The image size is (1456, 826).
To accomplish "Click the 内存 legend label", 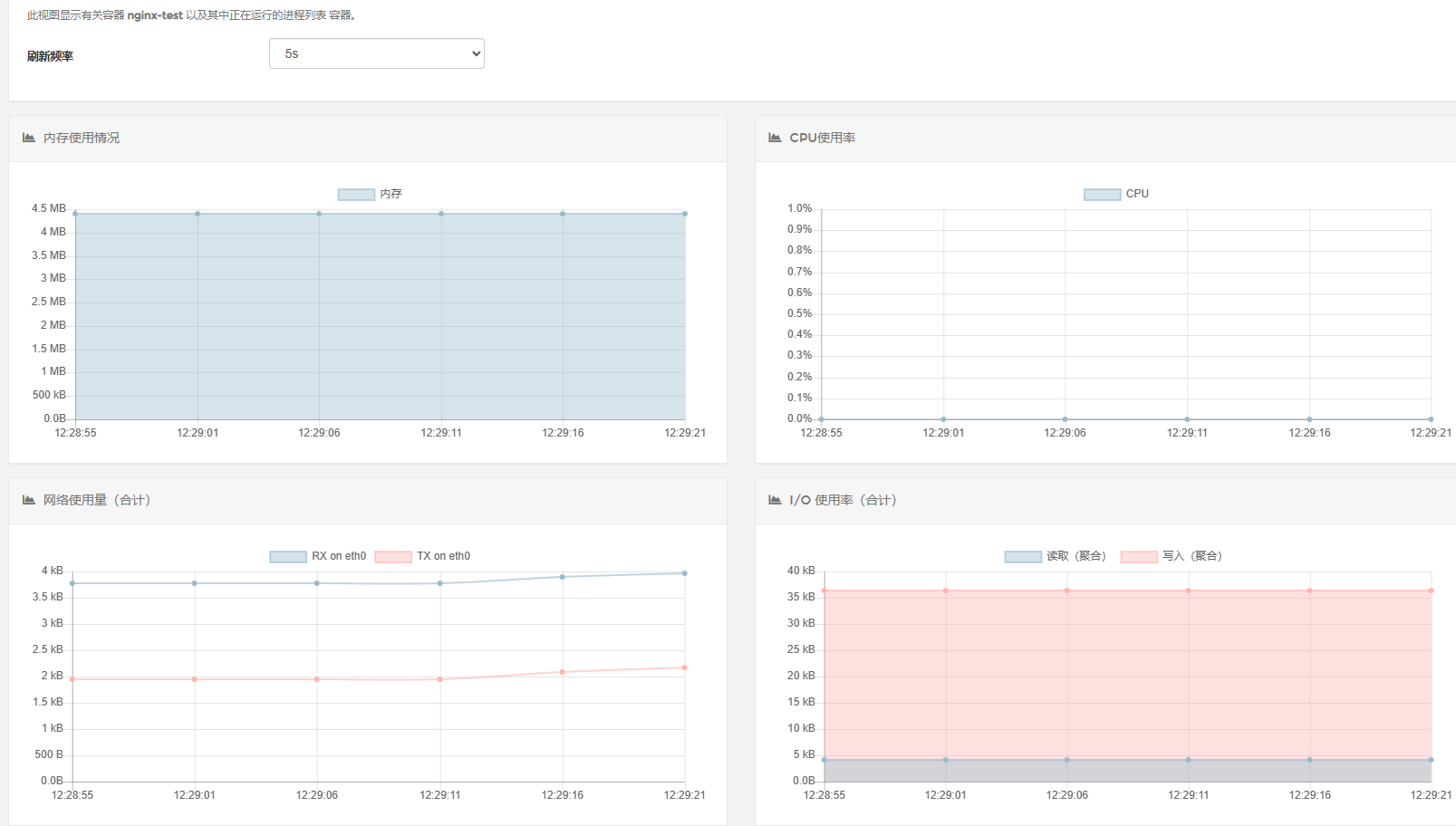I will pyautogui.click(x=391, y=194).
